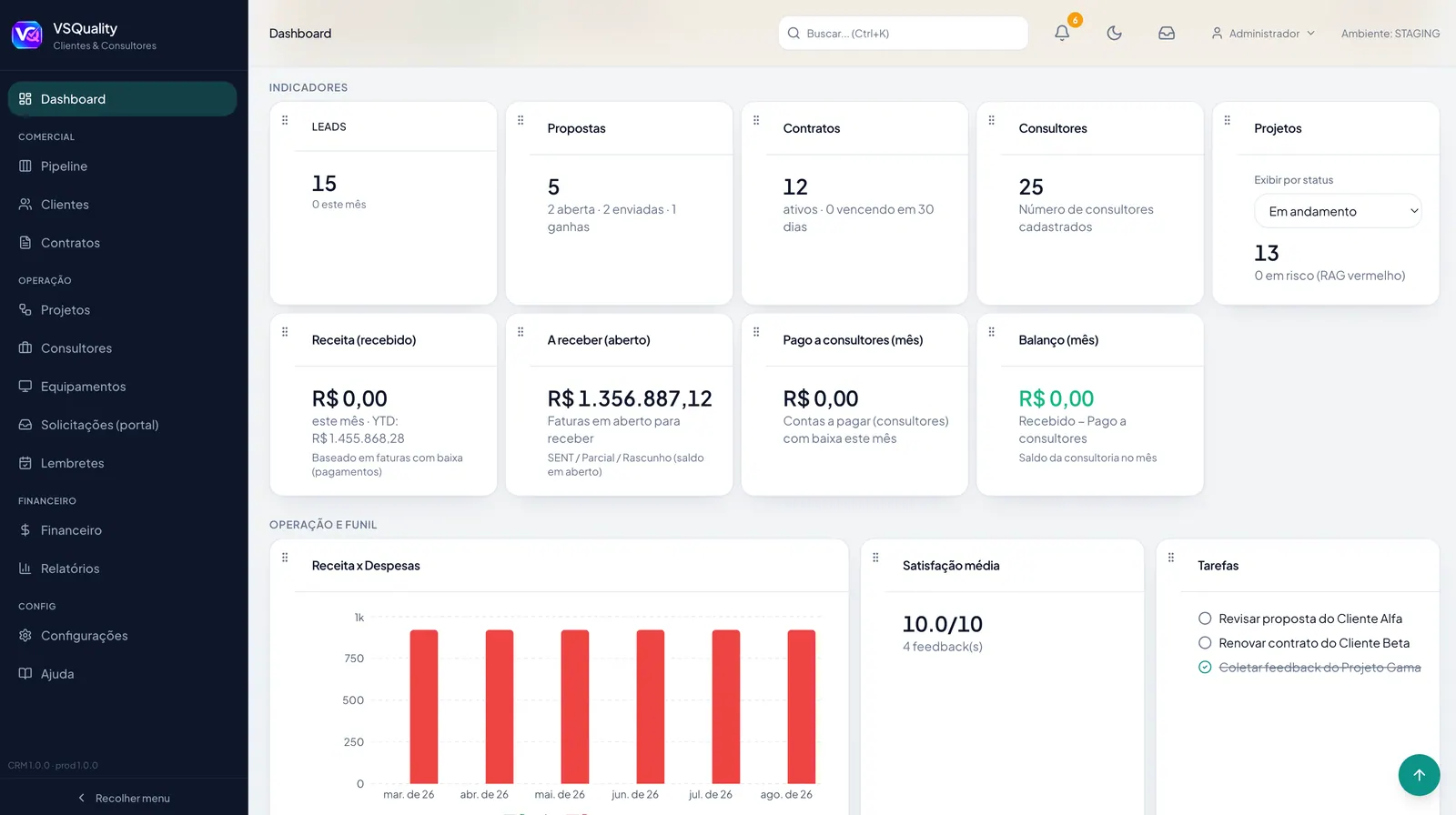Viewport: 1456px width, 815px height.
Task: Click the R$ 1.356.887,12 receivable value
Action: pyautogui.click(x=630, y=398)
